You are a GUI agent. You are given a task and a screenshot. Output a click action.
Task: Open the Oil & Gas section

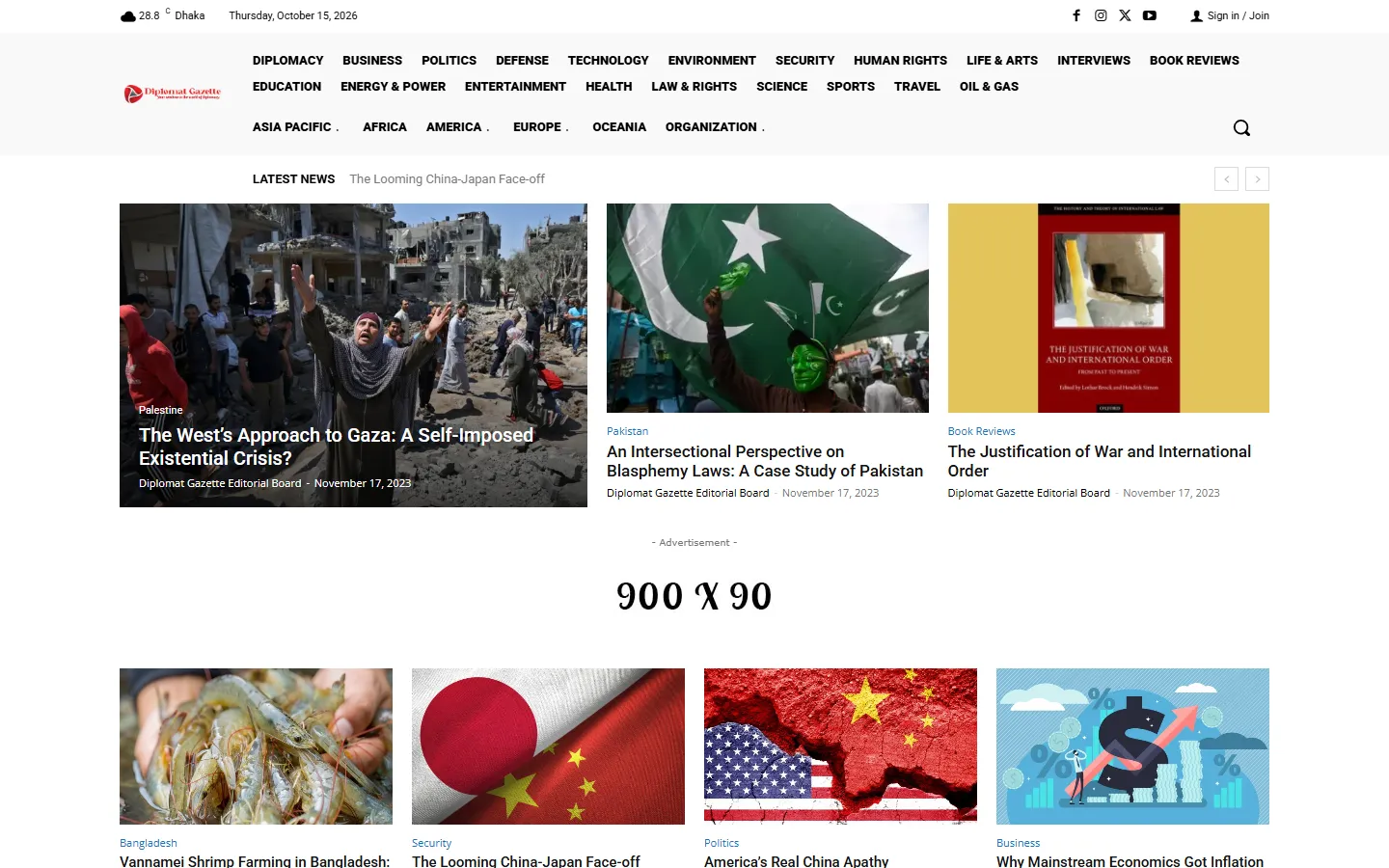[x=989, y=86]
